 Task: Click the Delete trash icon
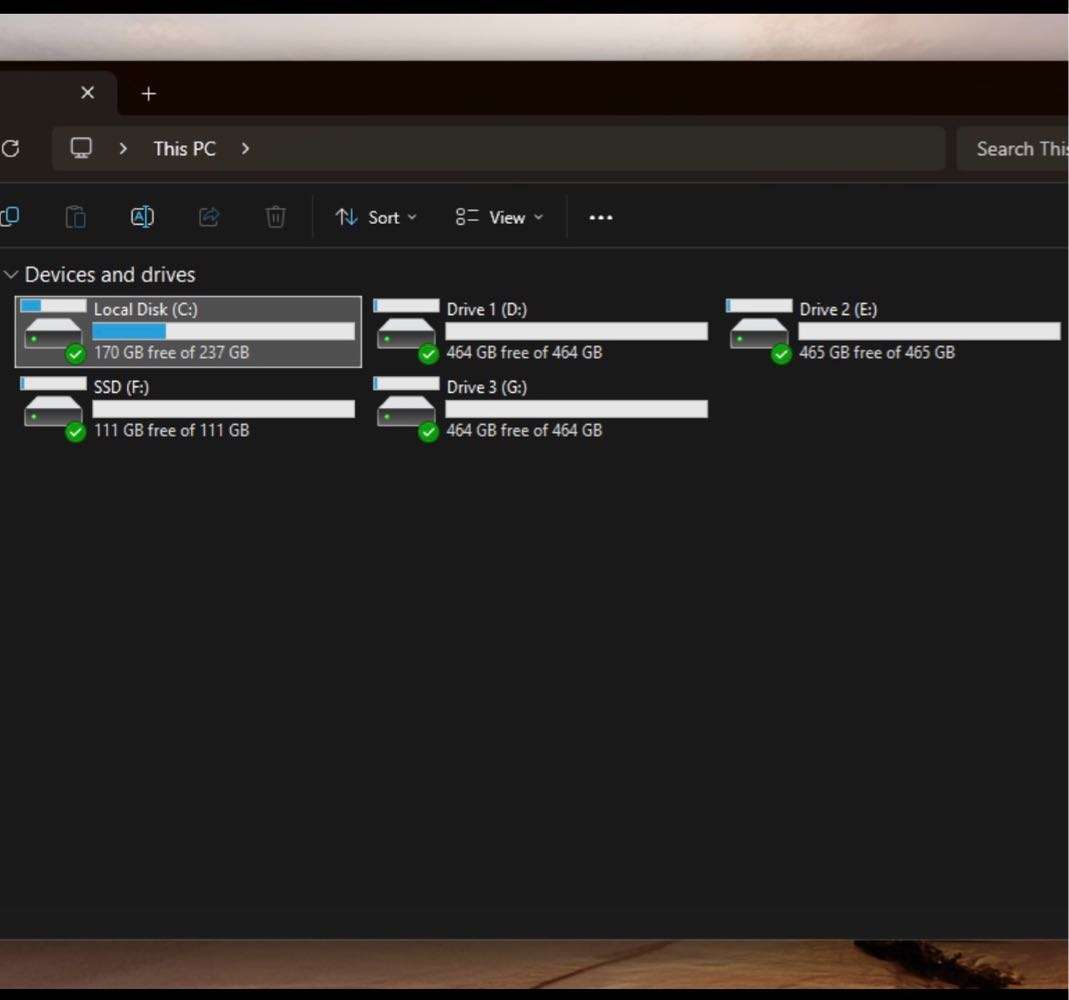click(x=276, y=217)
